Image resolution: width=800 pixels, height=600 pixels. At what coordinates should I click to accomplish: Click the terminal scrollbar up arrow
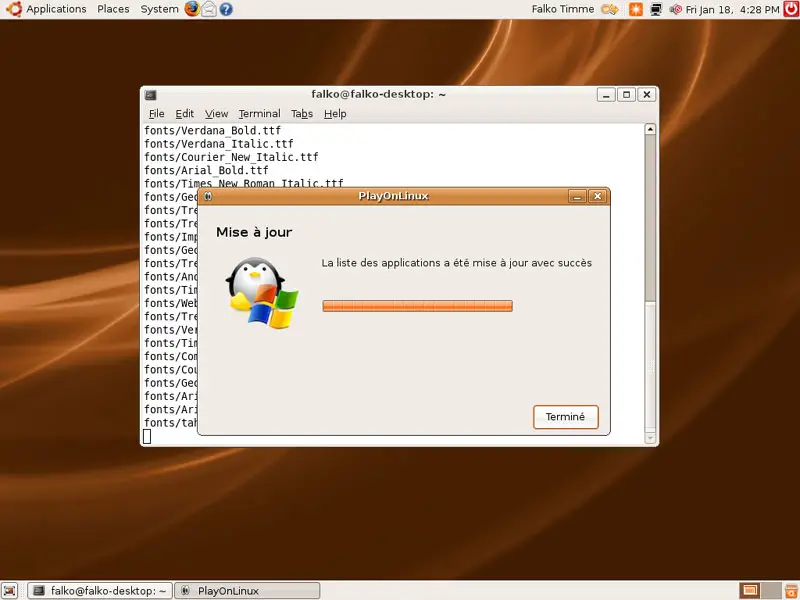(x=650, y=130)
